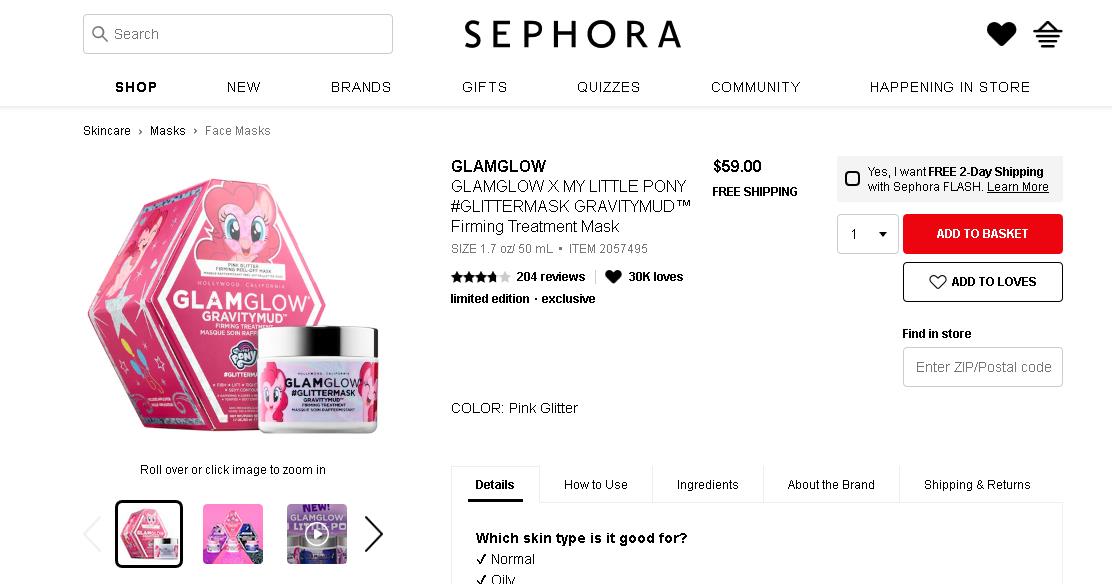Enable the Sephora FLASH free shipping checkbox
The height and width of the screenshot is (584, 1112).
852,179
